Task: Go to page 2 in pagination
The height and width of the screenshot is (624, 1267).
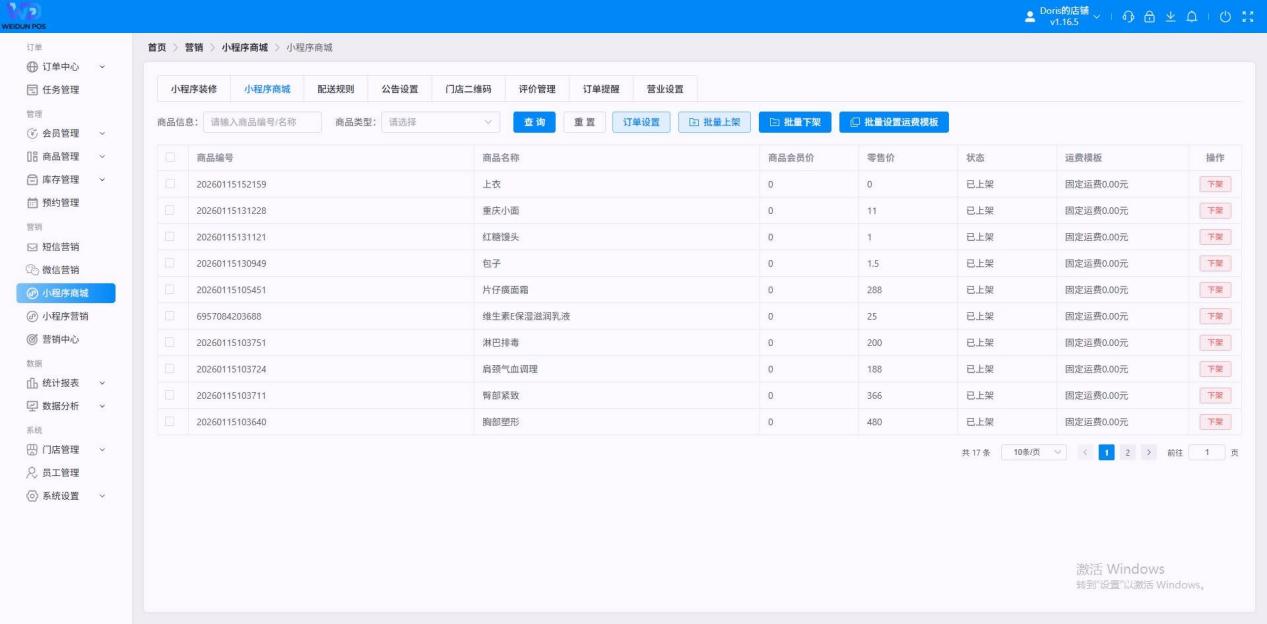Action: coord(1127,452)
